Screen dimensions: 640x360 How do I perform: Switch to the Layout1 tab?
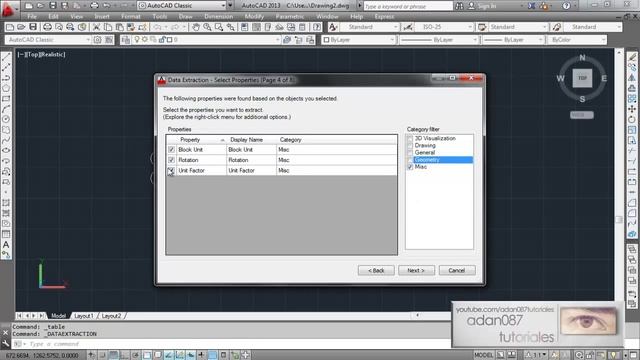tap(84, 316)
